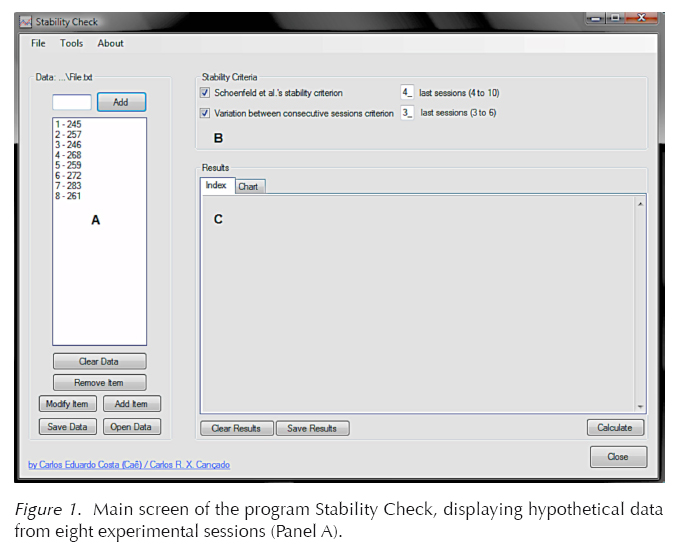Click the data entry text field

point(71,102)
